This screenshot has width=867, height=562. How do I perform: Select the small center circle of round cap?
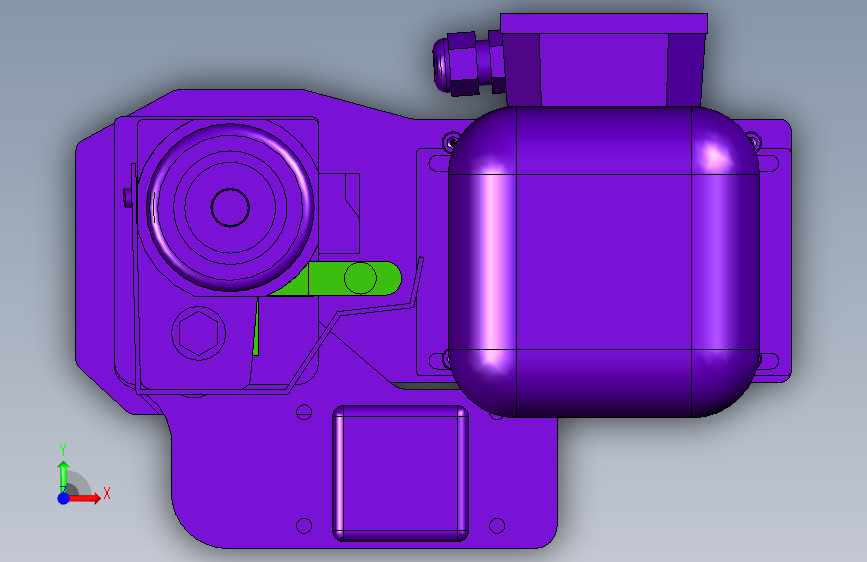[x=230, y=207]
